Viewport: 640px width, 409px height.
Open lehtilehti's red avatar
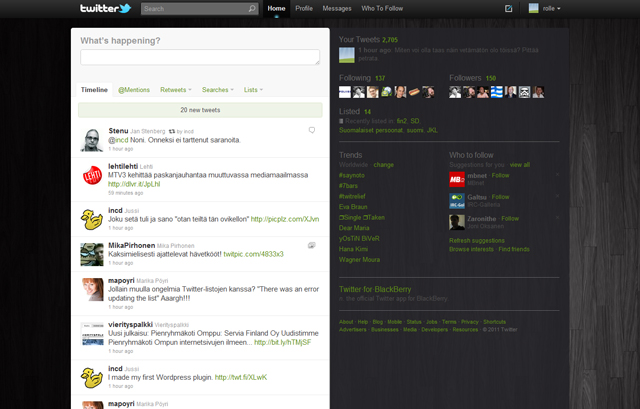click(x=92, y=176)
